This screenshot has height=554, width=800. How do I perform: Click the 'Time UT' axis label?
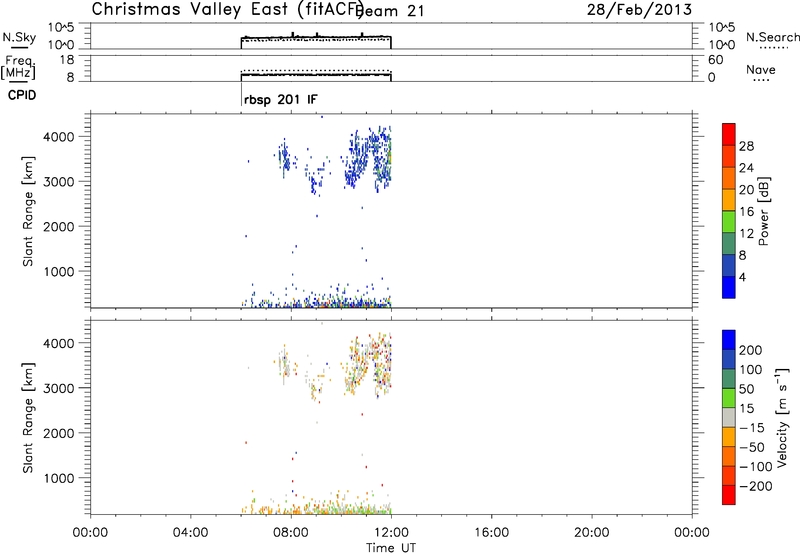[391, 547]
